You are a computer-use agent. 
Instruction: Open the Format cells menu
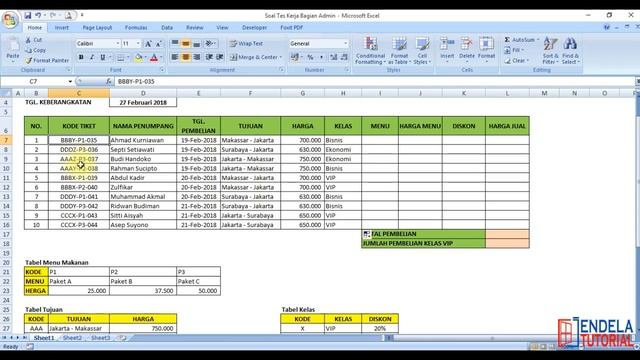tap(486, 51)
